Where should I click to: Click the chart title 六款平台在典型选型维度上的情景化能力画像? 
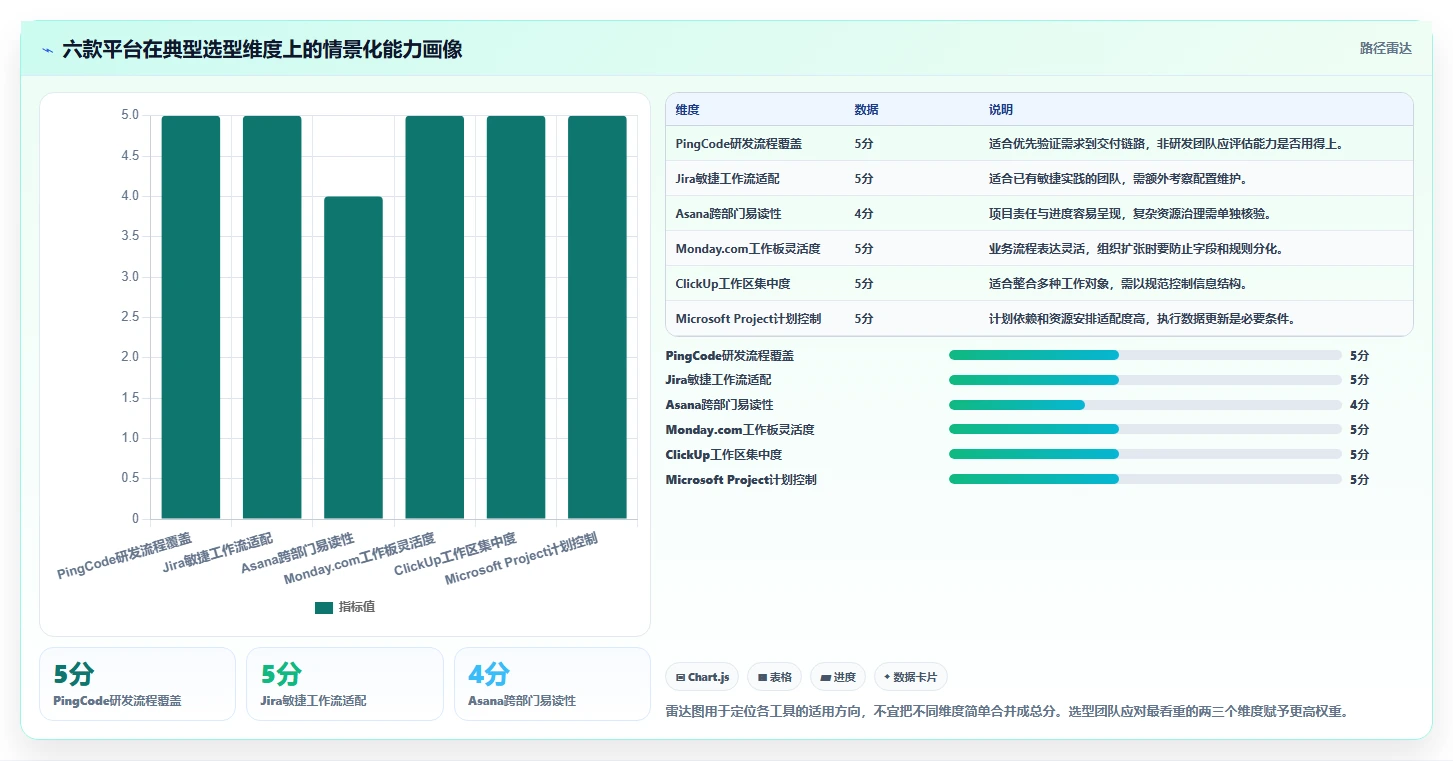(262, 49)
